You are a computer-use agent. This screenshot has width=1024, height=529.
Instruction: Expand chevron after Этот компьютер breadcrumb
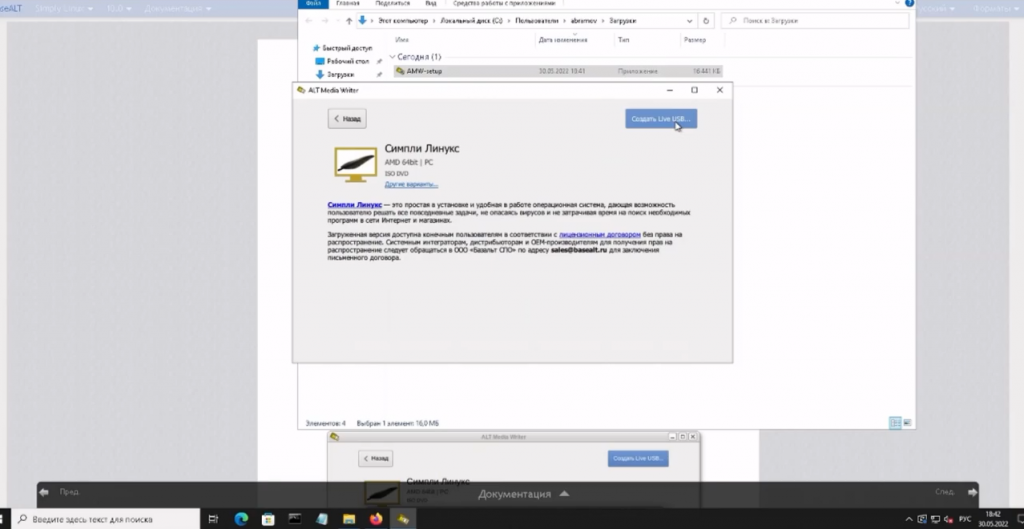(433, 21)
